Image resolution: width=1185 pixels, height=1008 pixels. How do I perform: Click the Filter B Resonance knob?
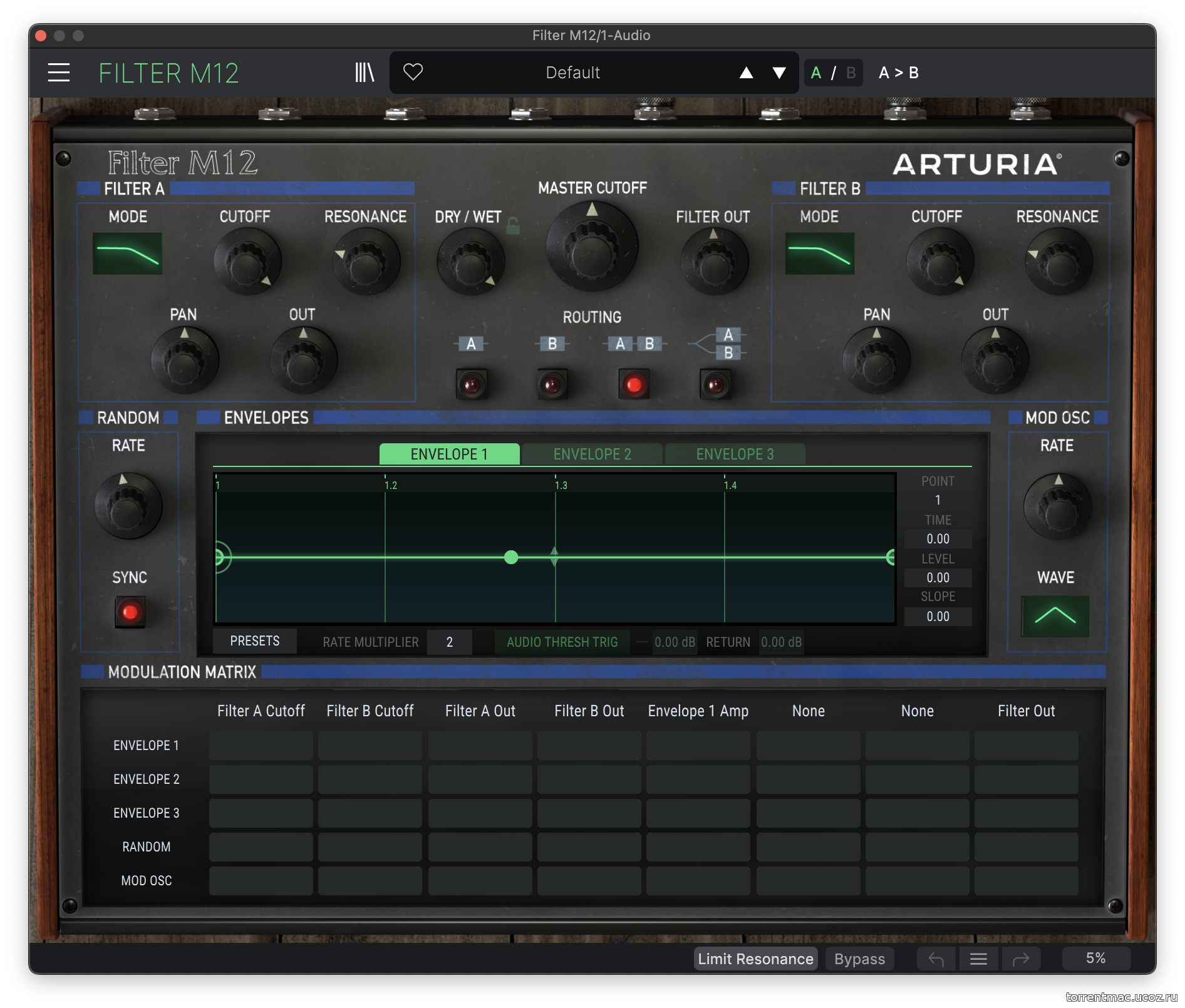click(1058, 262)
